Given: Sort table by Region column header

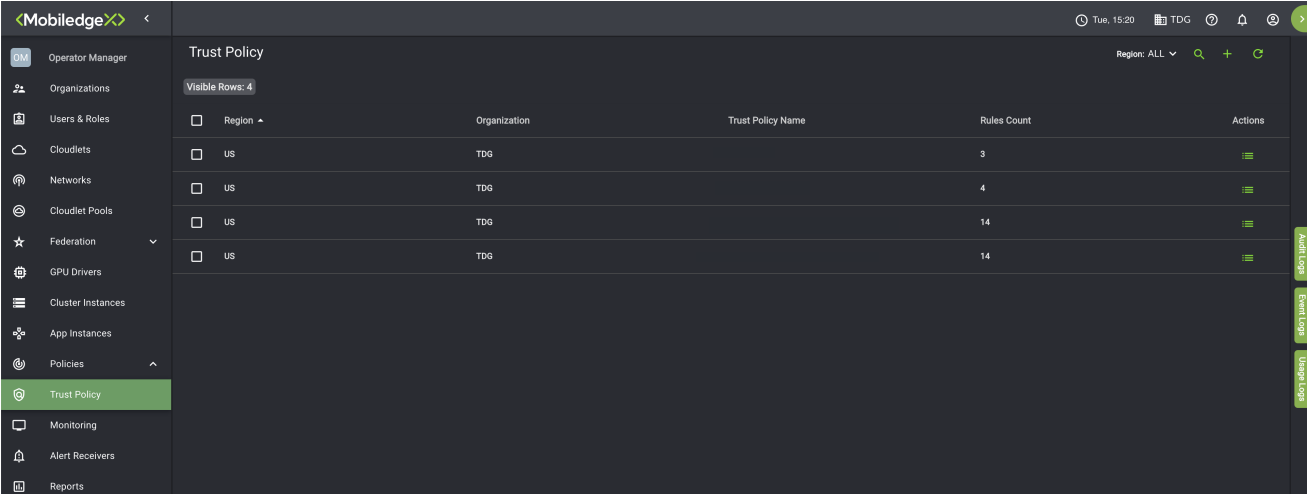Looking at the screenshot, I should tap(239, 121).
